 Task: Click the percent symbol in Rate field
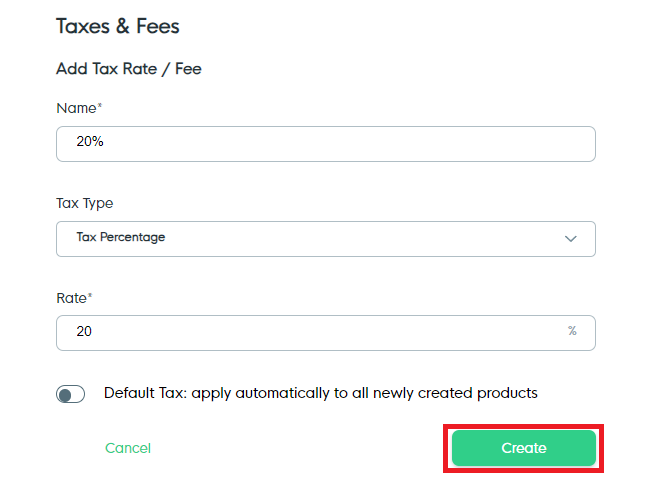tap(572, 331)
